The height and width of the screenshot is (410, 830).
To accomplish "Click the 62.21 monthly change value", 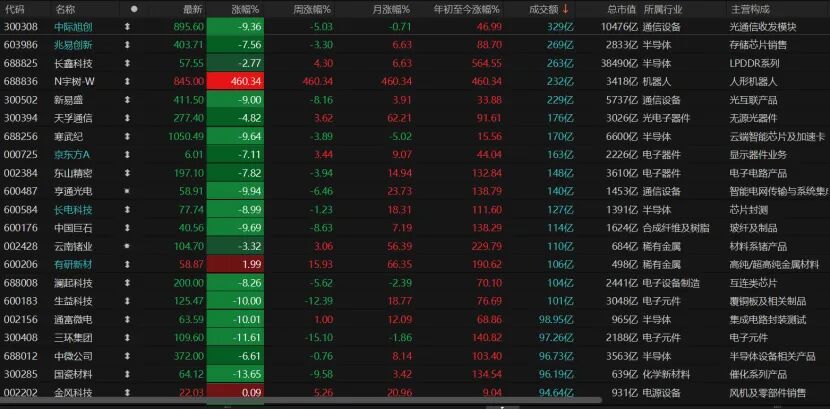I will coord(399,119).
